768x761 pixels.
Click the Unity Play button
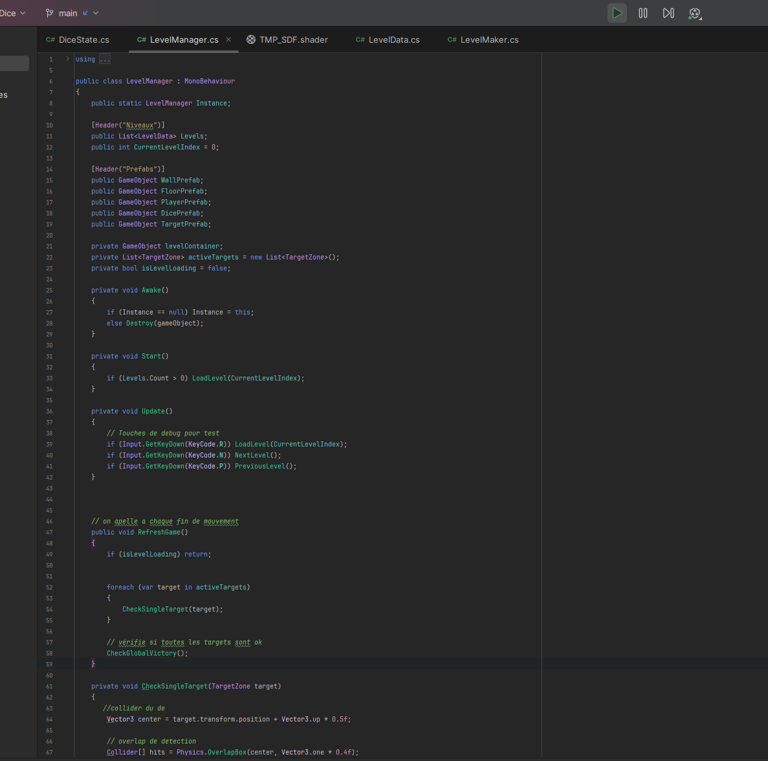617,13
